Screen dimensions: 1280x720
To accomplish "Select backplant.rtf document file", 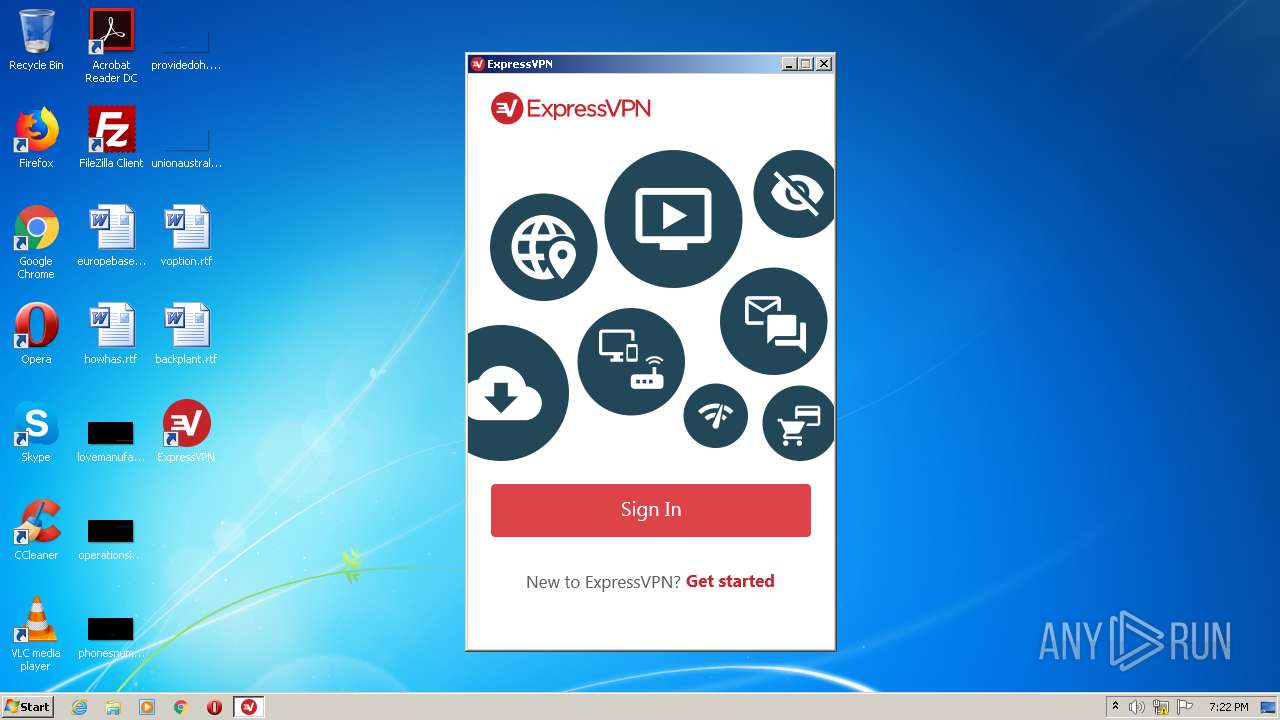I will click(186, 334).
